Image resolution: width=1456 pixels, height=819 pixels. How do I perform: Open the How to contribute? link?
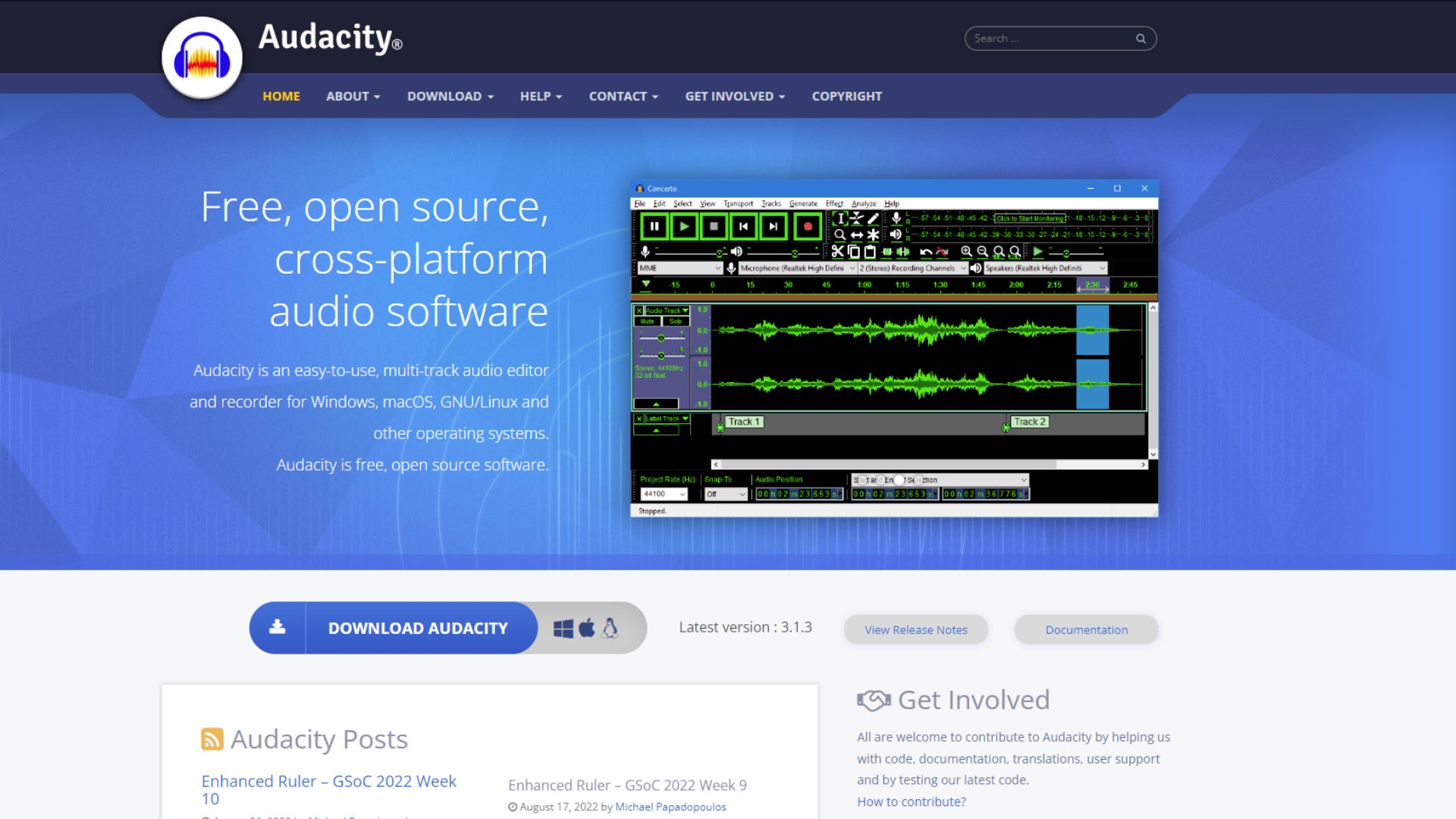pyautogui.click(x=912, y=802)
